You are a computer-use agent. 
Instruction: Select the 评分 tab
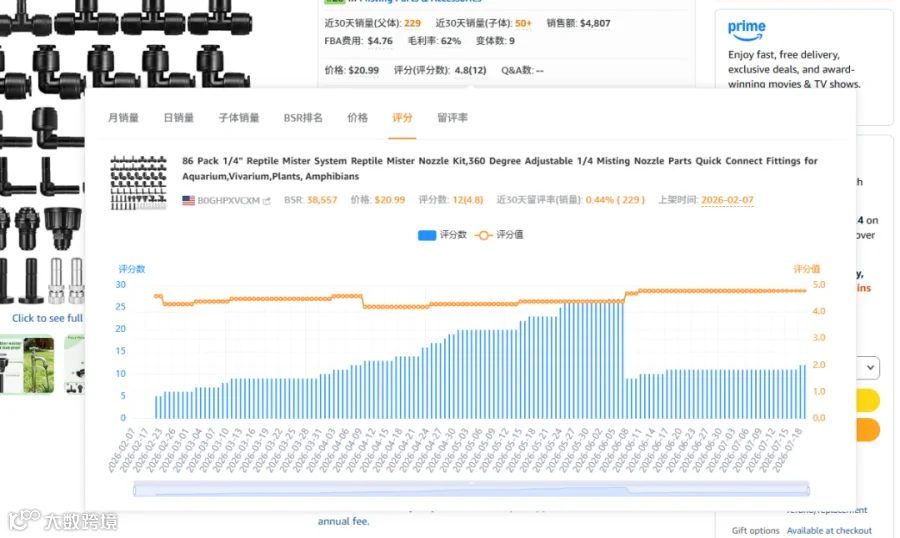click(x=402, y=118)
